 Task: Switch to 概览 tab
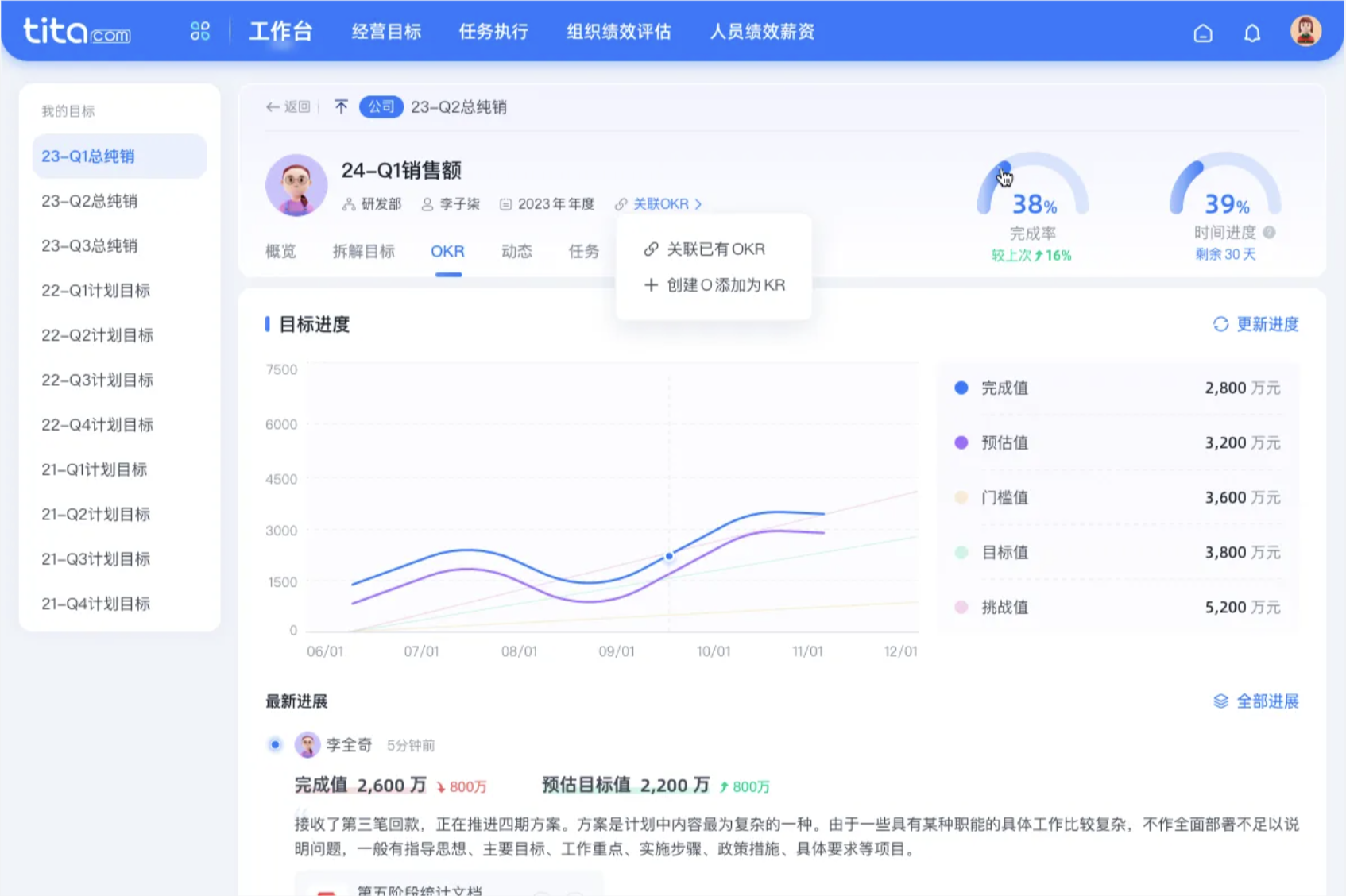click(280, 252)
